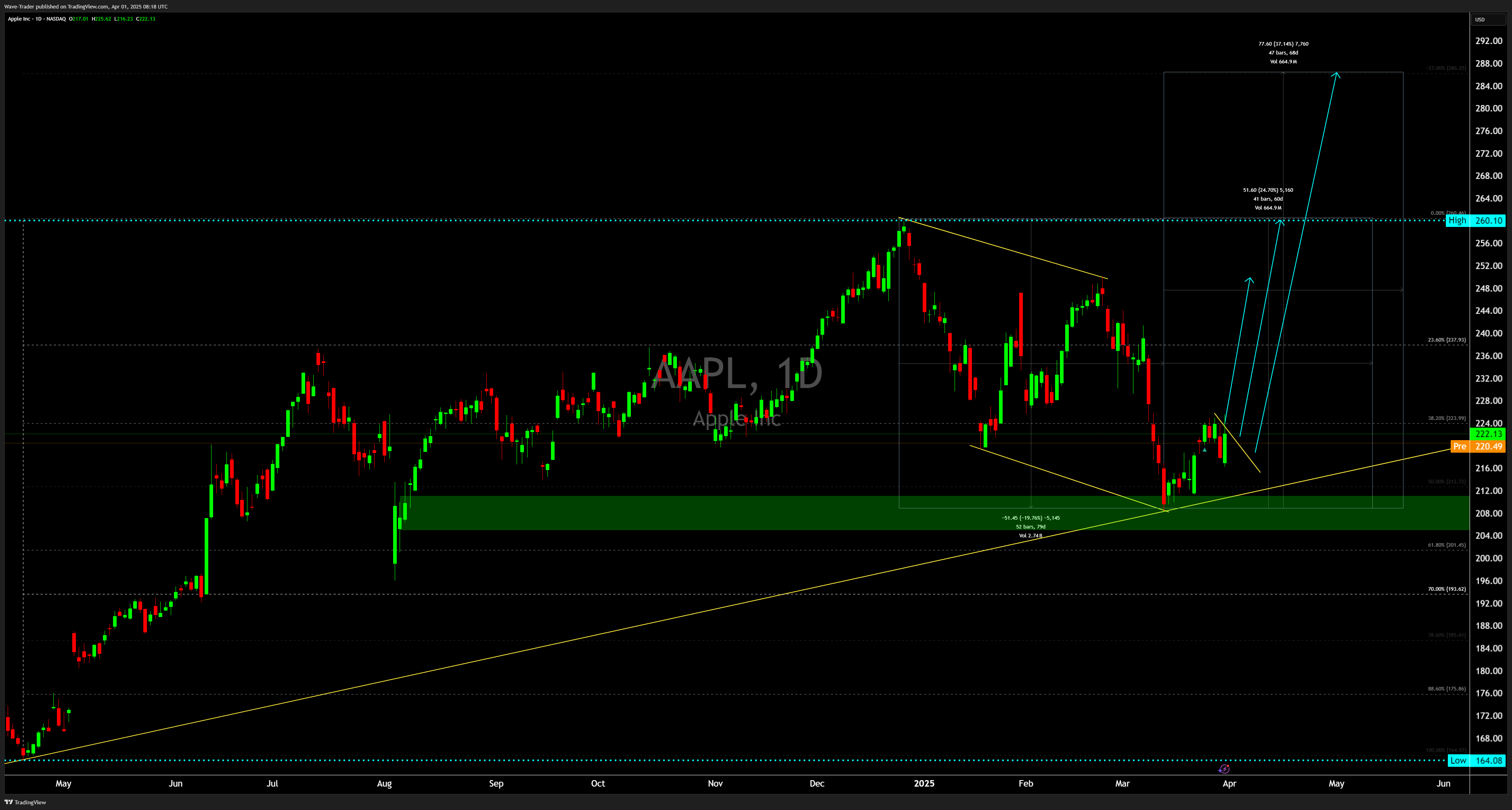Click the Feb label on time axis
The image size is (1512, 810).
tap(1025, 783)
